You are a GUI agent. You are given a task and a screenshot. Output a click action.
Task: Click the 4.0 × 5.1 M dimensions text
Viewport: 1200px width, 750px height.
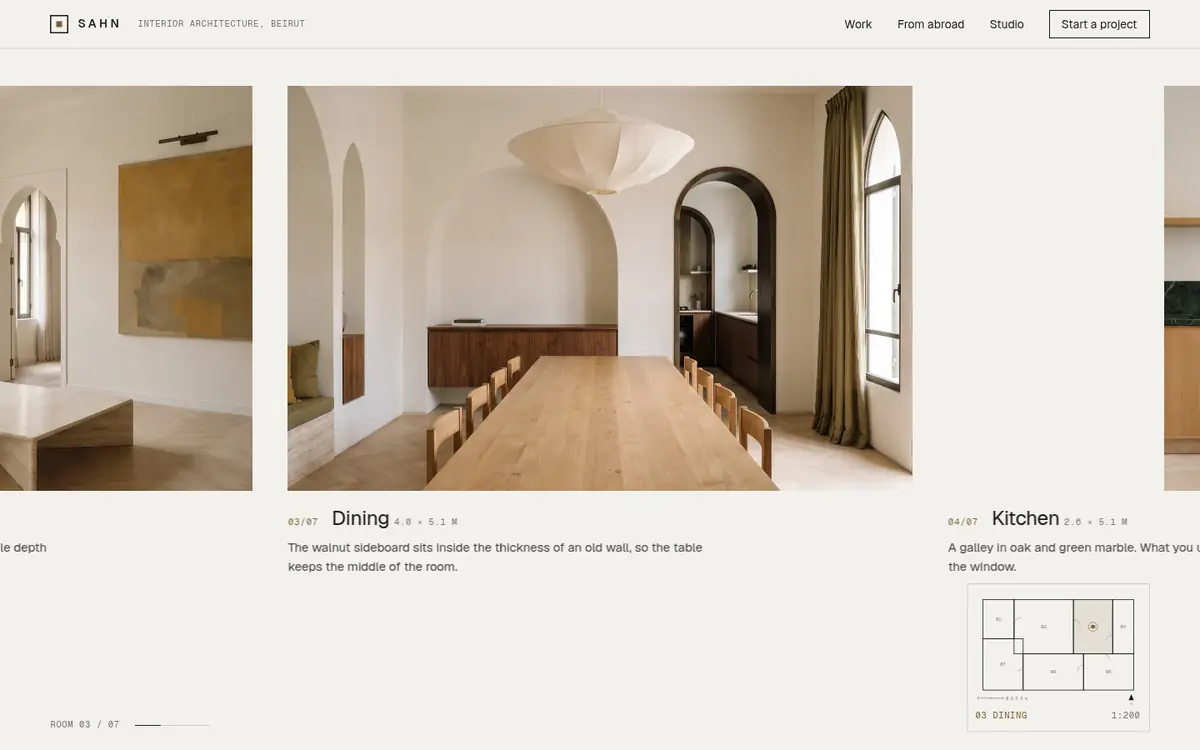click(426, 522)
